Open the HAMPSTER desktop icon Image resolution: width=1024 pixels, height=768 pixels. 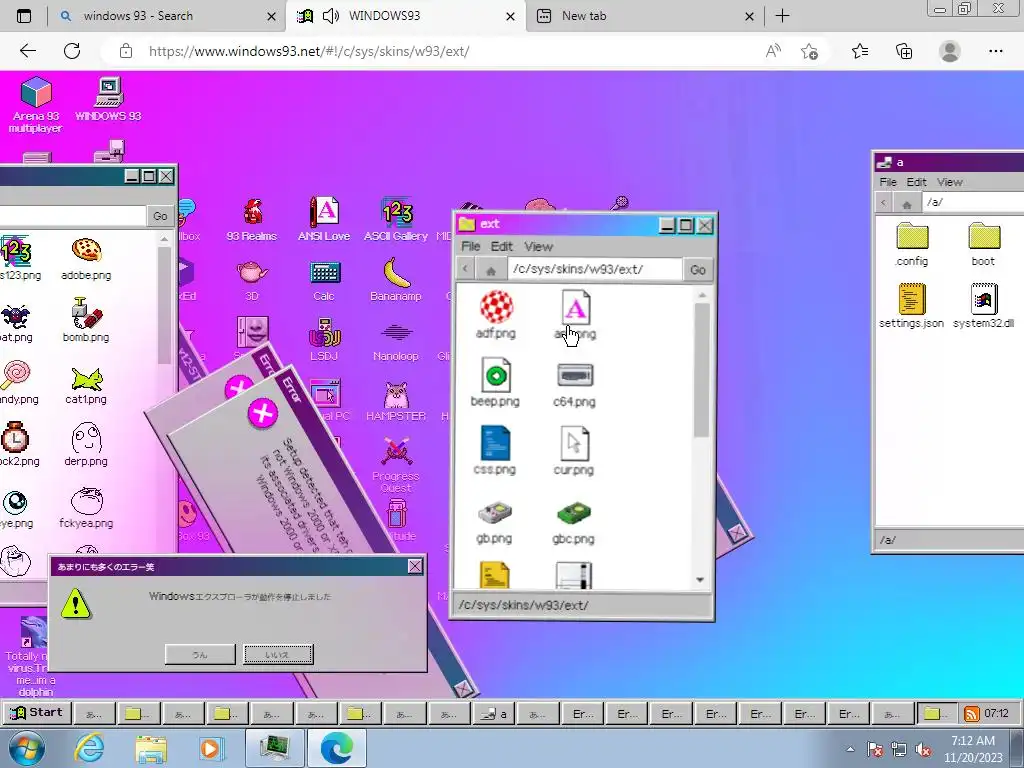(396, 401)
